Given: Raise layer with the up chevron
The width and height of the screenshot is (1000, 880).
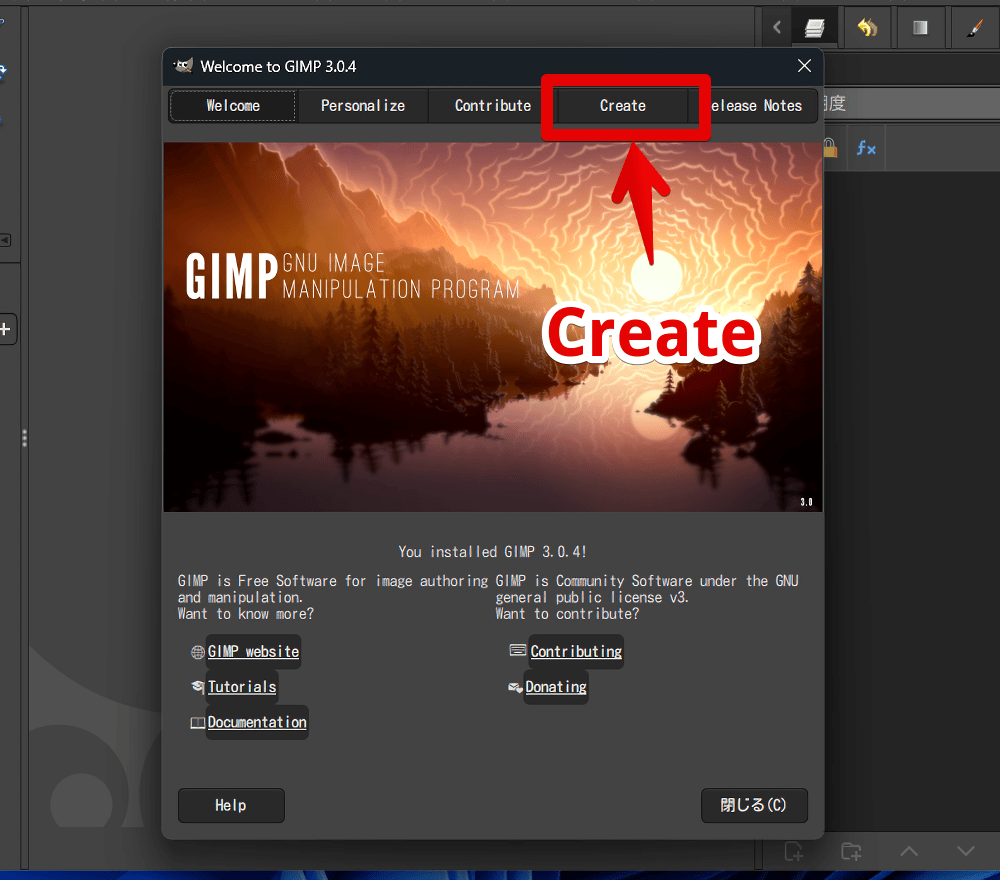Looking at the screenshot, I should click(909, 851).
